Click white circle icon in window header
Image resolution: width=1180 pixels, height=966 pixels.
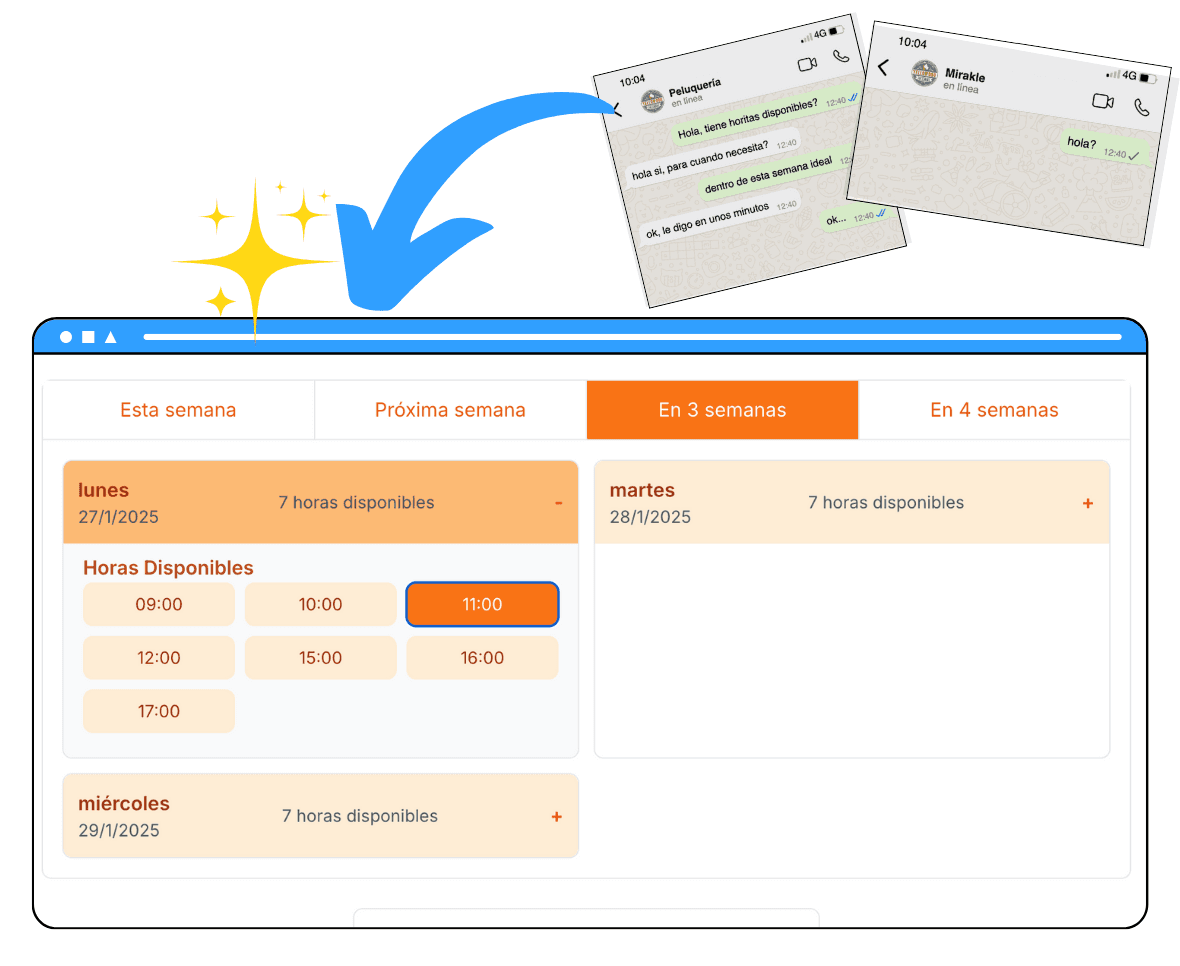click(66, 337)
